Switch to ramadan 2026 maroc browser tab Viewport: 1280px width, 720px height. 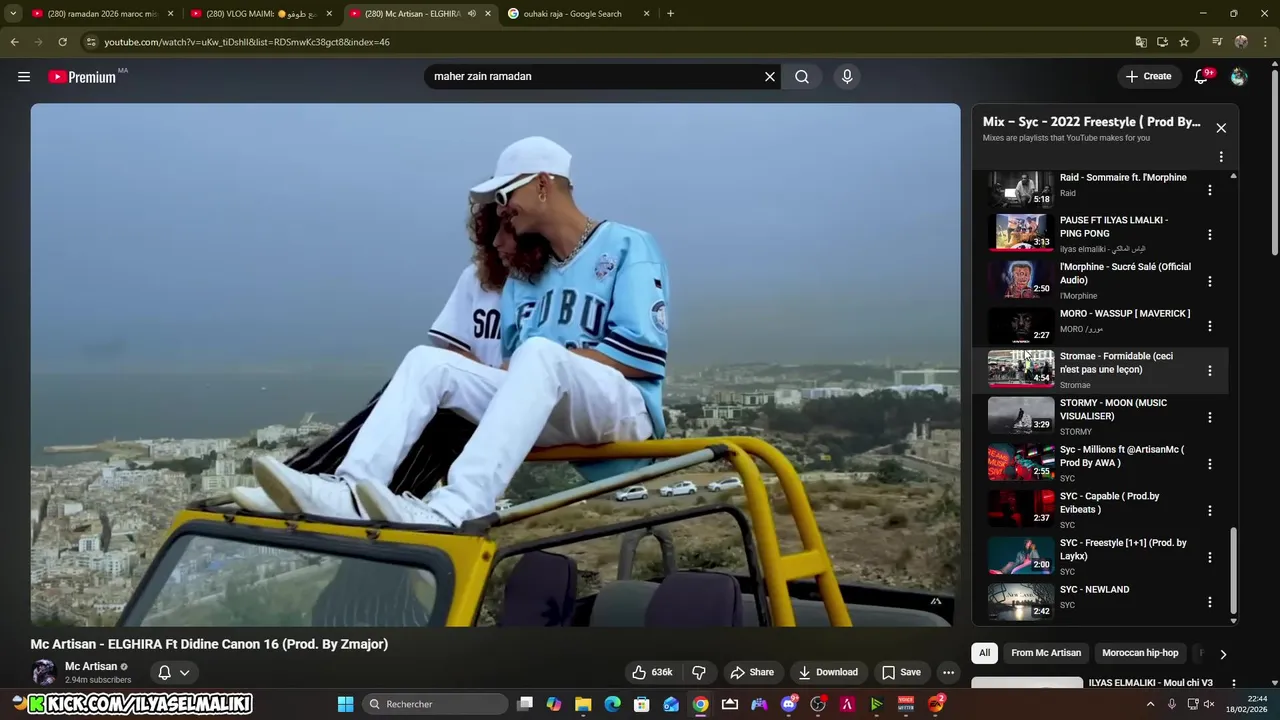[103, 14]
